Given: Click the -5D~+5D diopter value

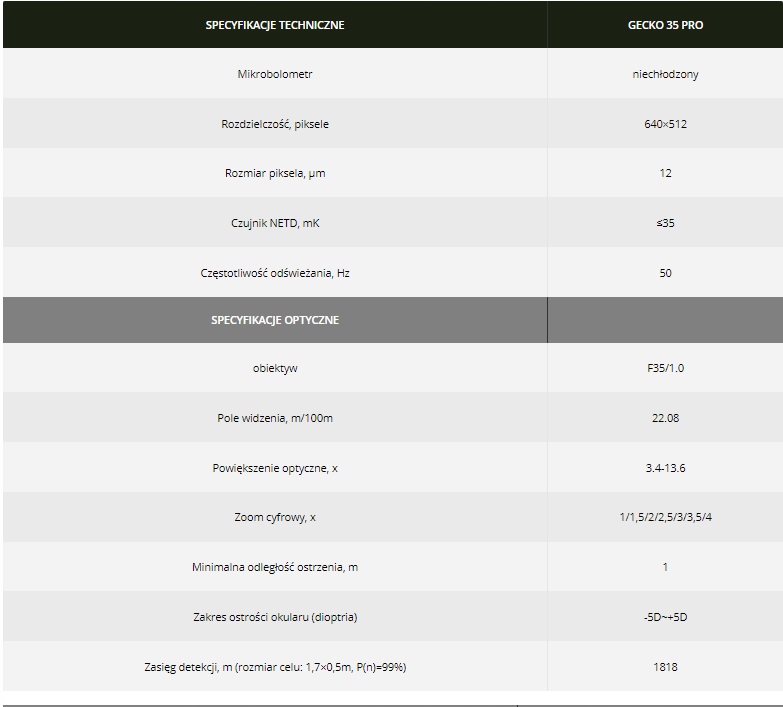Looking at the screenshot, I should pos(665,617).
